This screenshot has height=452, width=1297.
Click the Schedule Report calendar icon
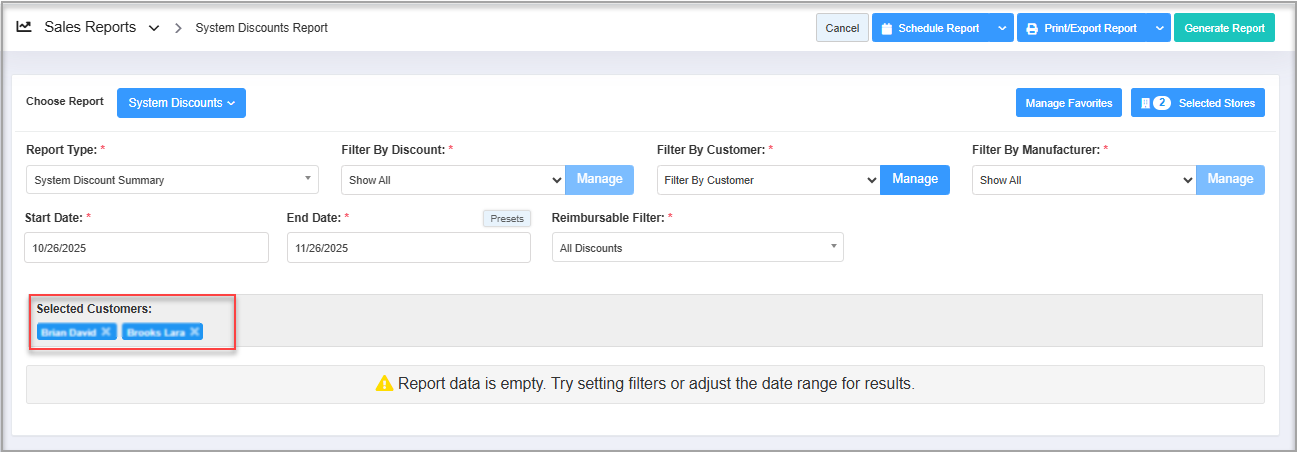[886, 28]
